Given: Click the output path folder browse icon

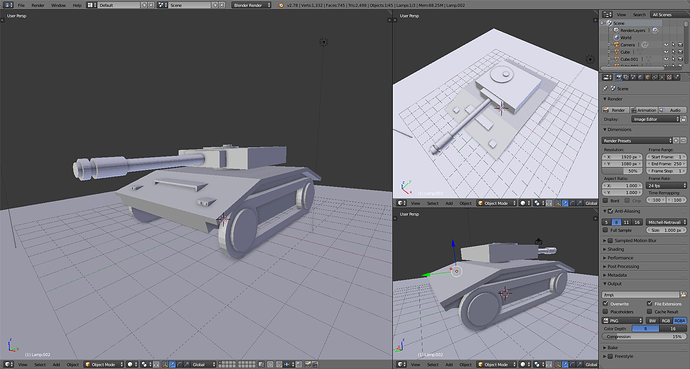Looking at the screenshot, I should (x=683, y=295).
